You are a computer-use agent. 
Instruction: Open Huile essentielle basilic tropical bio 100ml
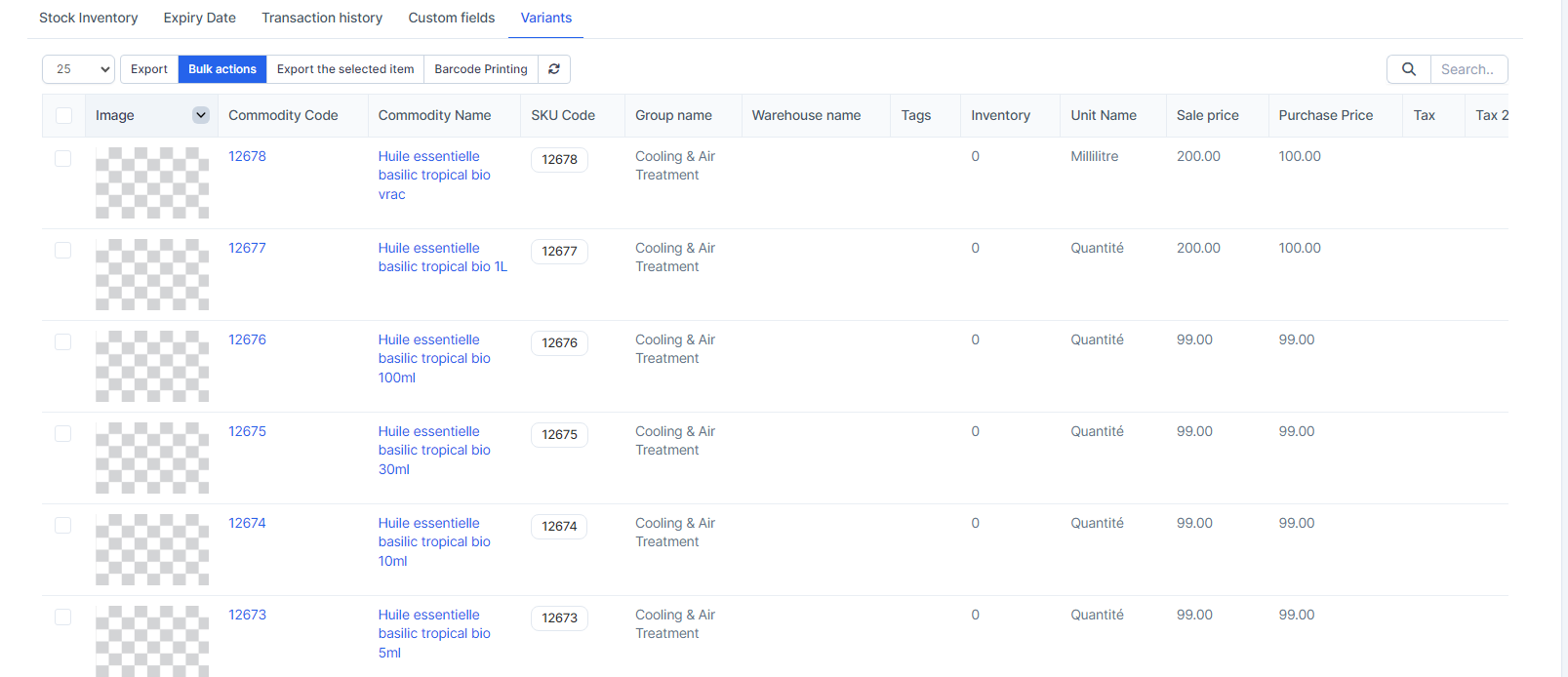click(x=434, y=358)
